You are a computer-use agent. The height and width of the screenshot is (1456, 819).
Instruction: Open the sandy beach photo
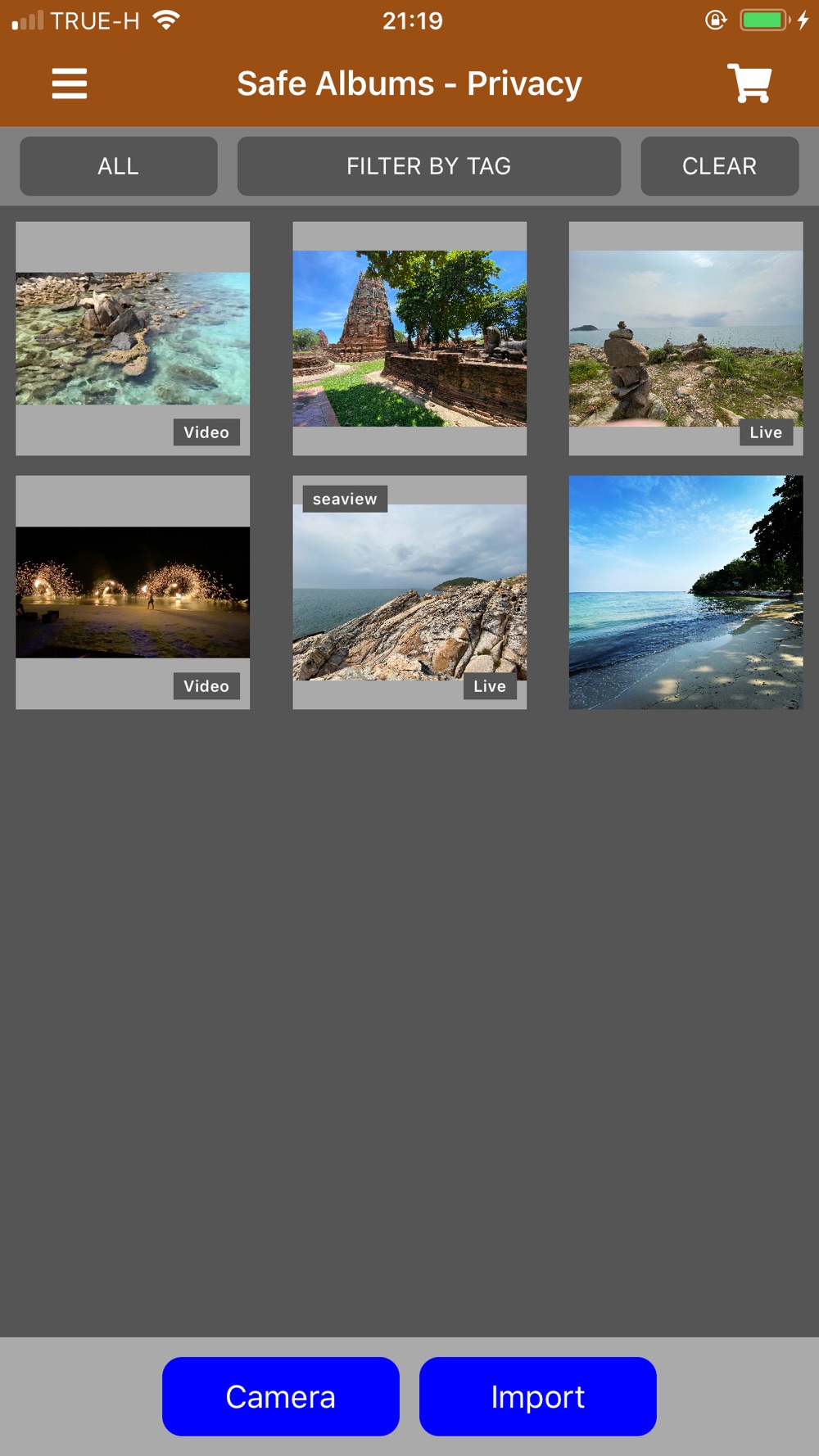[686, 592]
